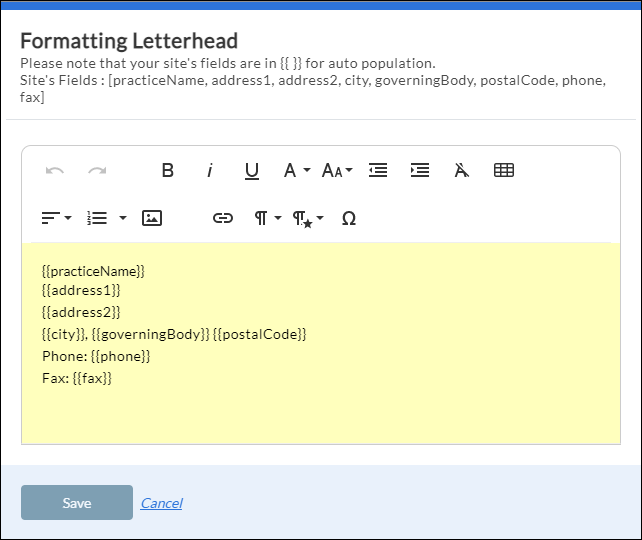Insert an image
The width and height of the screenshot is (642, 540).
pos(152,218)
